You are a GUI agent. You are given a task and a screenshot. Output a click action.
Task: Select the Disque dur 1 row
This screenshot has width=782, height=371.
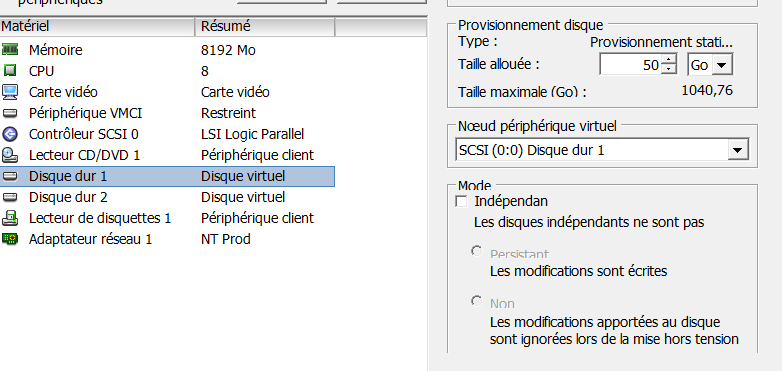(x=168, y=177)
